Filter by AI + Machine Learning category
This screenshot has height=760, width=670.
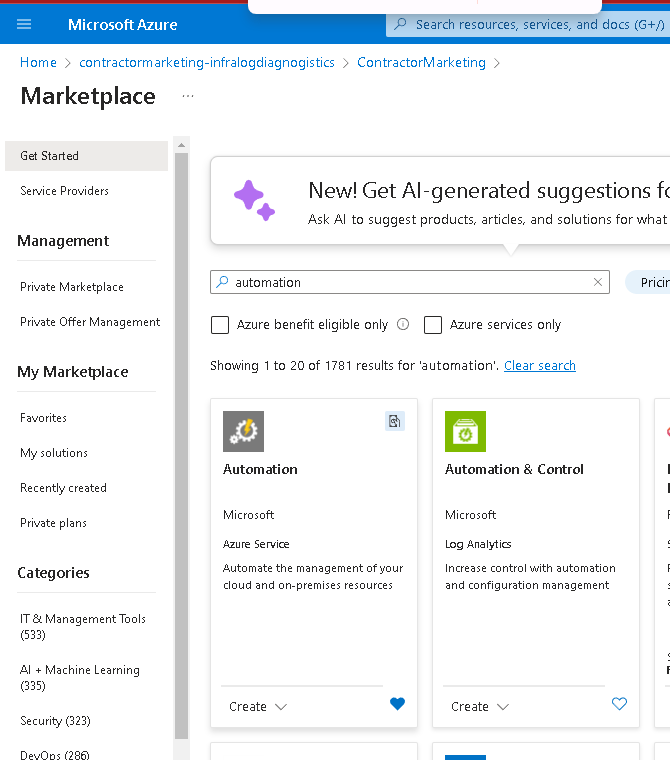(80, 678)
